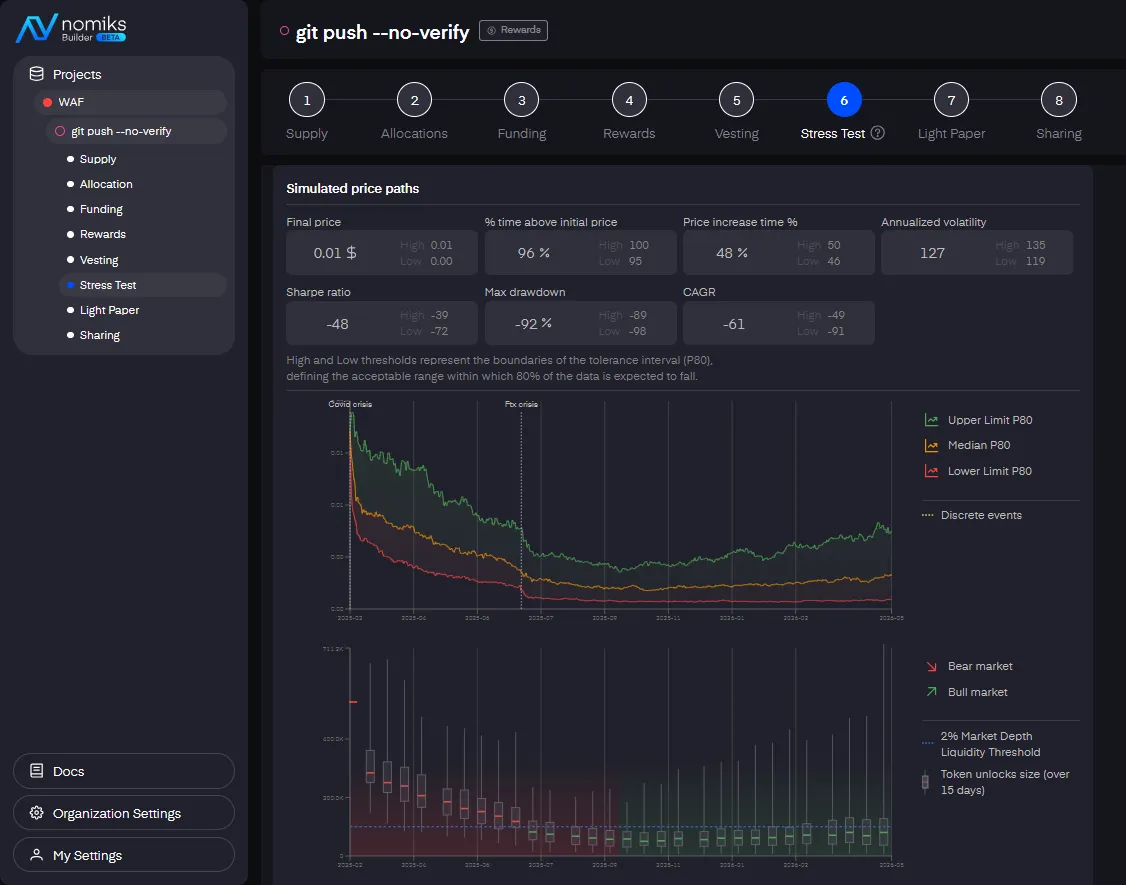Click the Docs book icon
This screenshot has width=1126, height=885.
[37, 771]
